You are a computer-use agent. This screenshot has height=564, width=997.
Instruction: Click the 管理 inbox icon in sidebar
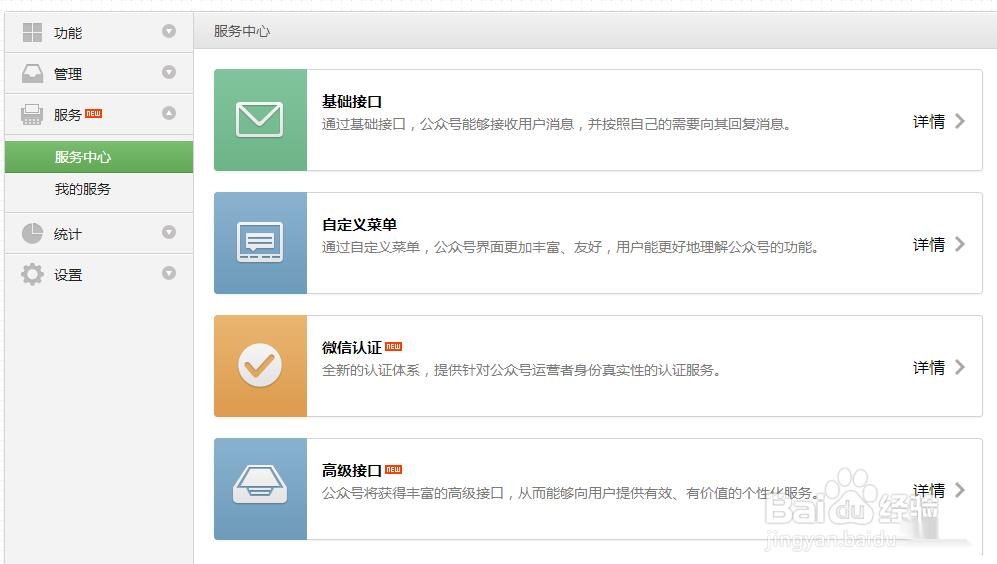[32, 74]
